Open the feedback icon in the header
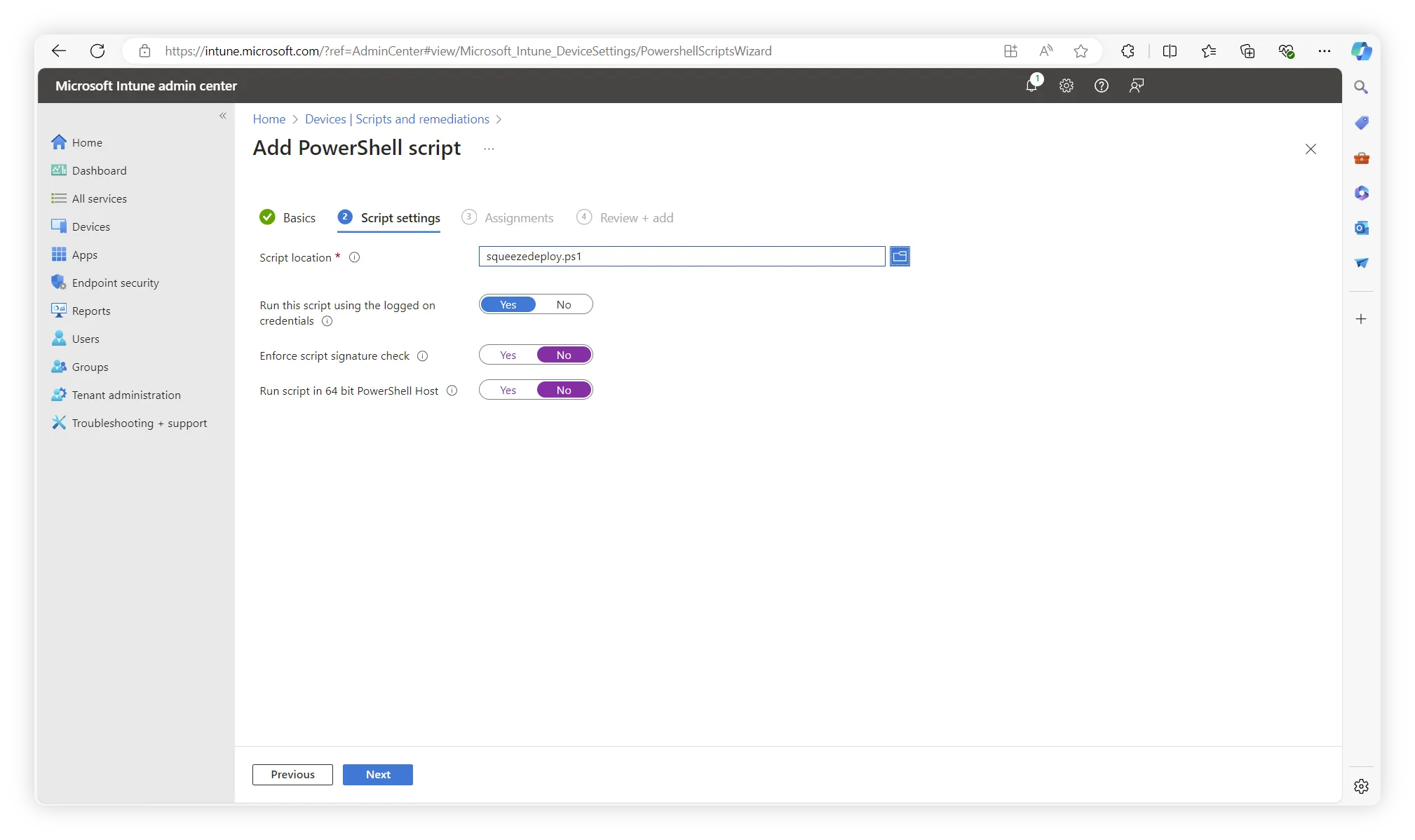Viewport: 1415px width, 840px height. pos(1137,86)
